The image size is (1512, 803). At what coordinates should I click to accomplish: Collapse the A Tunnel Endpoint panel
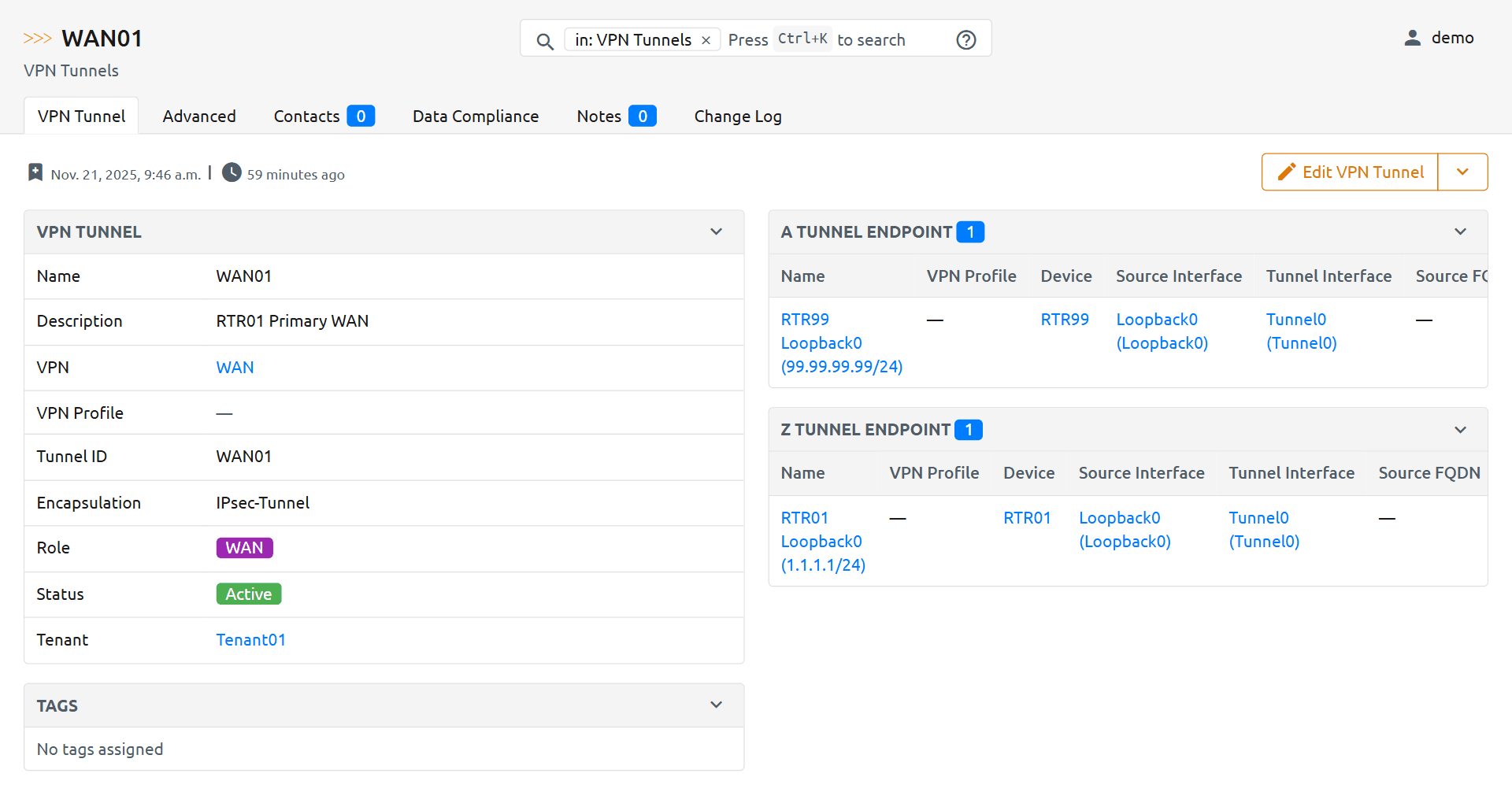click(1460, 232)
